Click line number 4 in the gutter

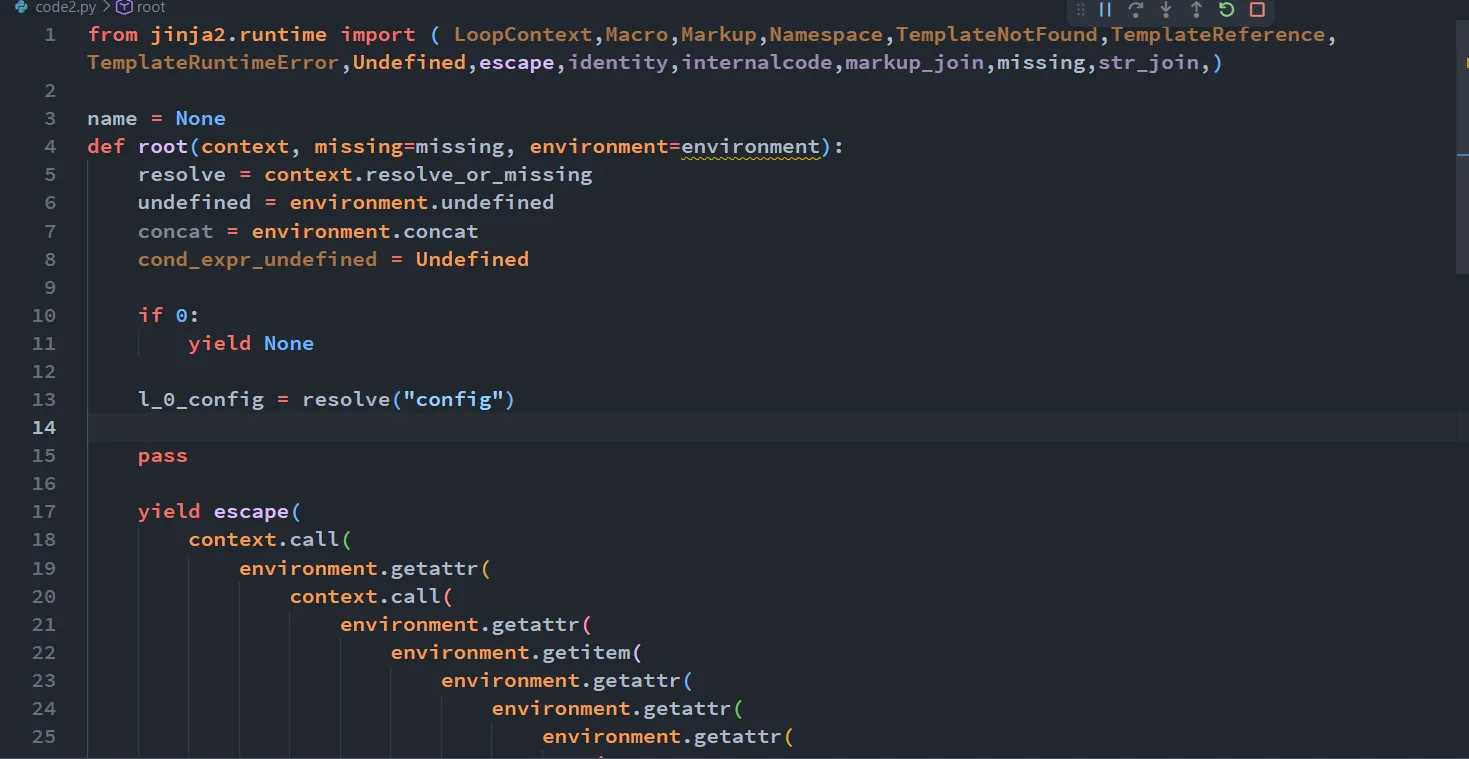point(50,147)
